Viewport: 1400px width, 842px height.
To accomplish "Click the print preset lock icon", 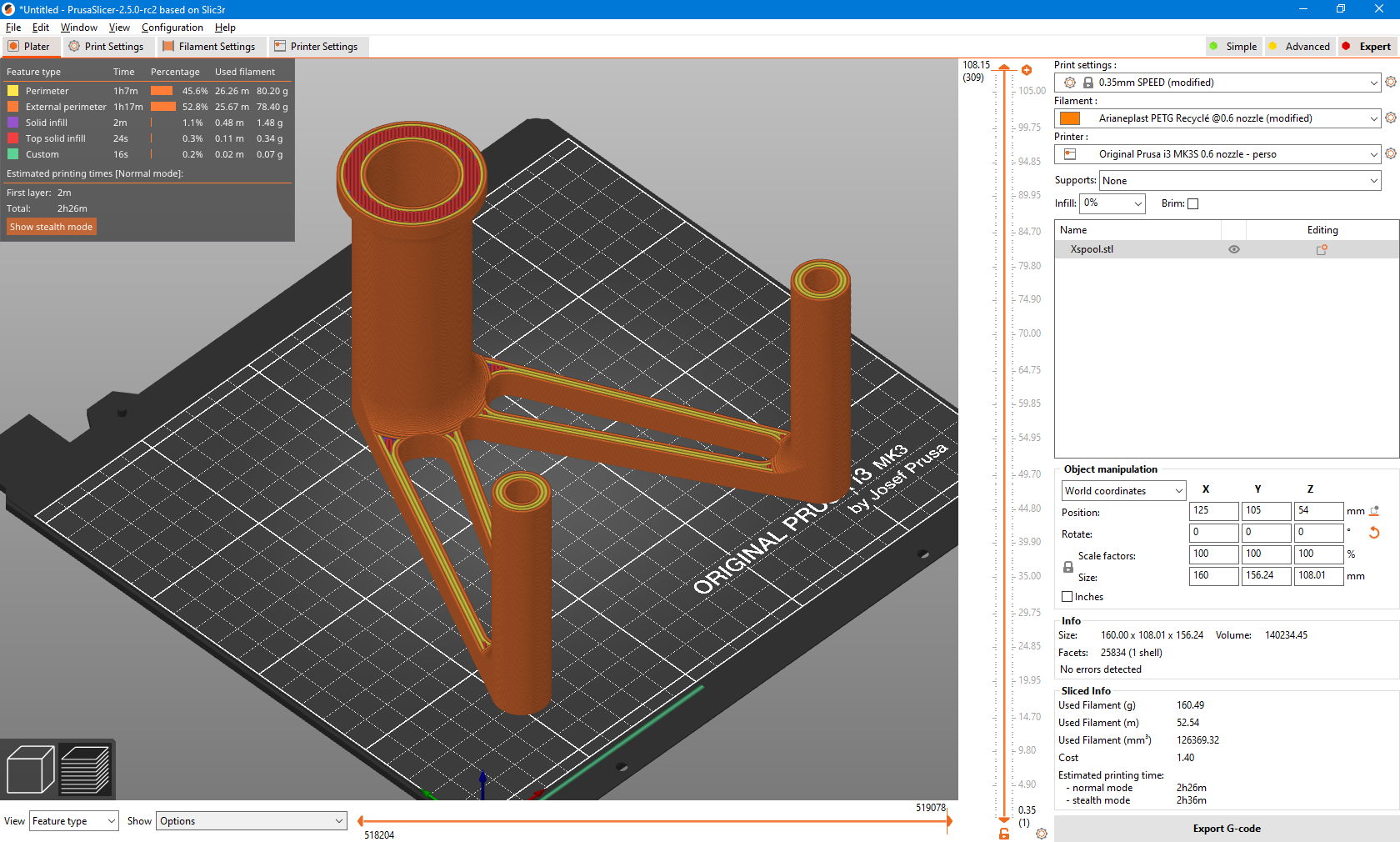I will pyautogui.click(x=1088, y=83).
